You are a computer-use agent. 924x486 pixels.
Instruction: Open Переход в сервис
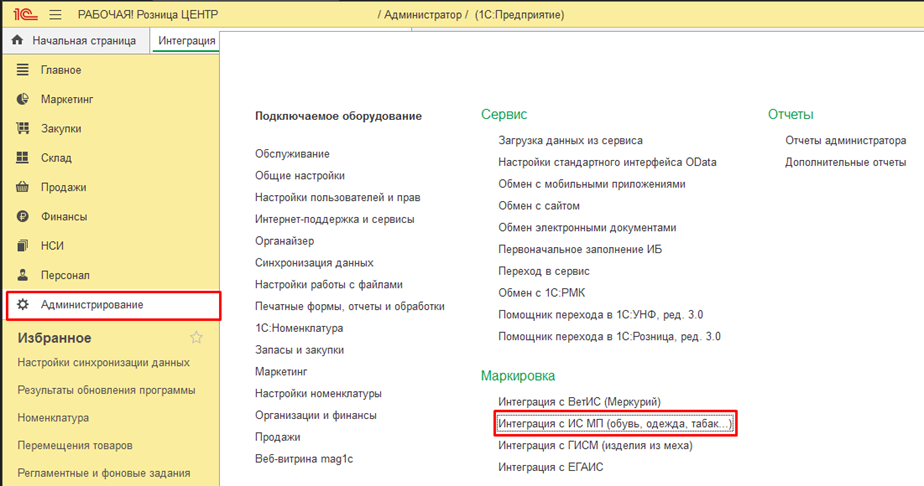tap(544, 272)
